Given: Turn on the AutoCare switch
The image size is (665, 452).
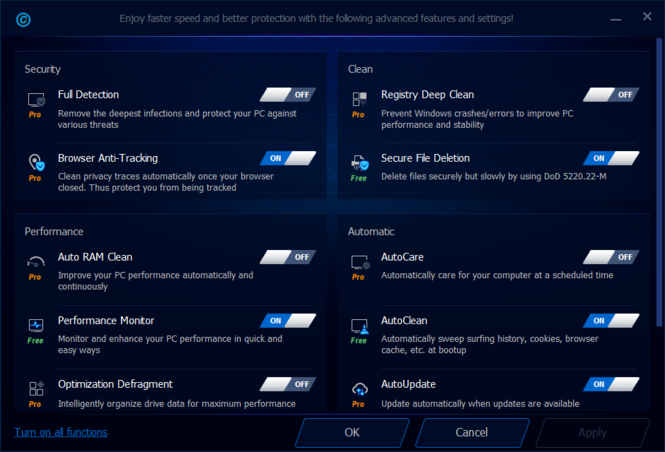Looking at the screenshot, I should click(x=611, y=257).
